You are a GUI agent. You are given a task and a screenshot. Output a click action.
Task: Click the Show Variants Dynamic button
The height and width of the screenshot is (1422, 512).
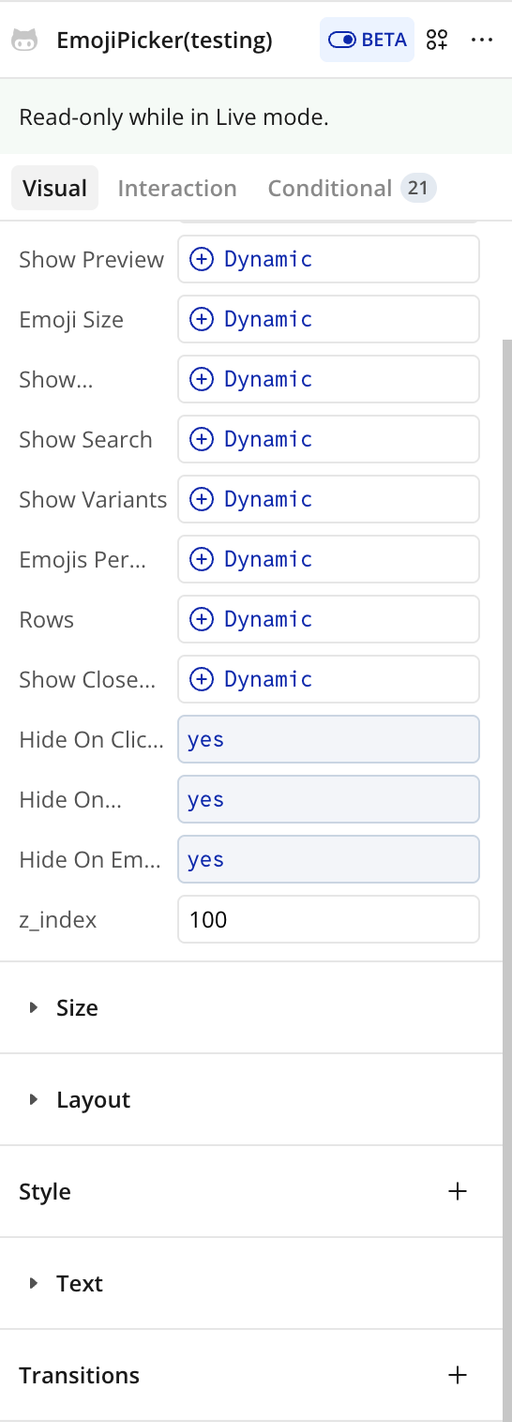329,499
